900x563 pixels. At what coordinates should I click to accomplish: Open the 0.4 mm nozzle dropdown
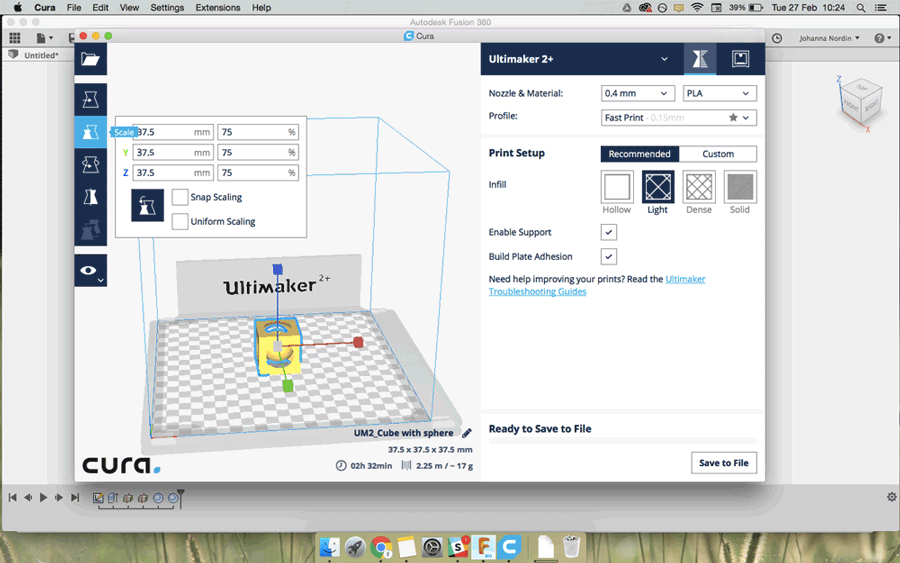637,93
